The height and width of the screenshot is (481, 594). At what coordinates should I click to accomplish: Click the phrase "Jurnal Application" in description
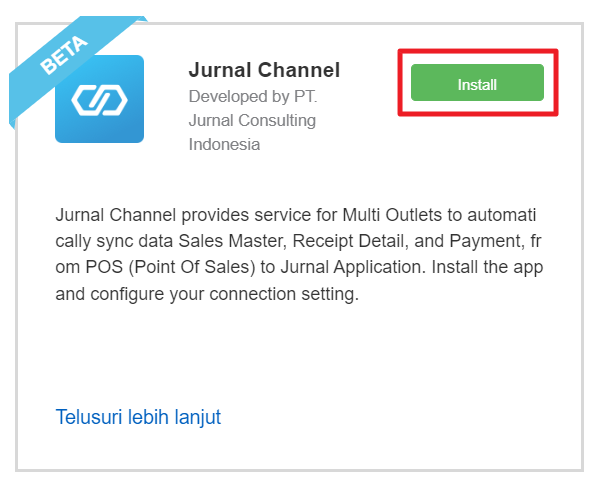tap(380, 267)
